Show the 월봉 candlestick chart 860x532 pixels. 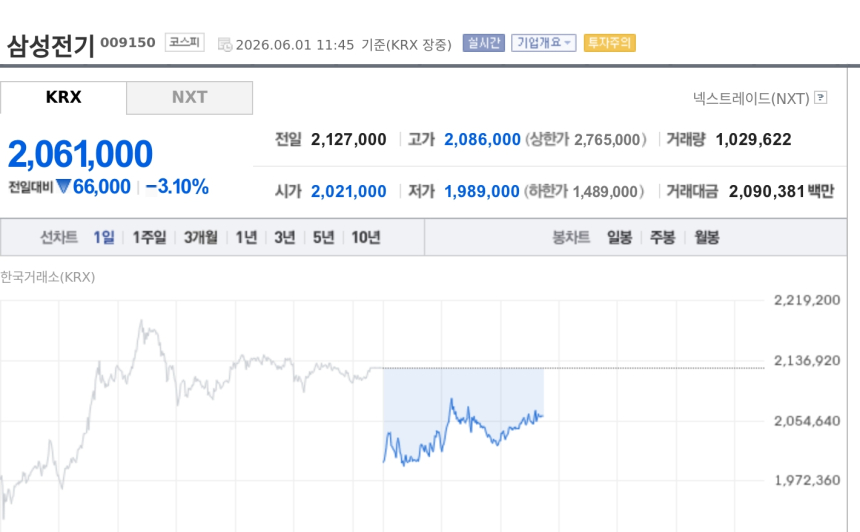click(706, 237)
